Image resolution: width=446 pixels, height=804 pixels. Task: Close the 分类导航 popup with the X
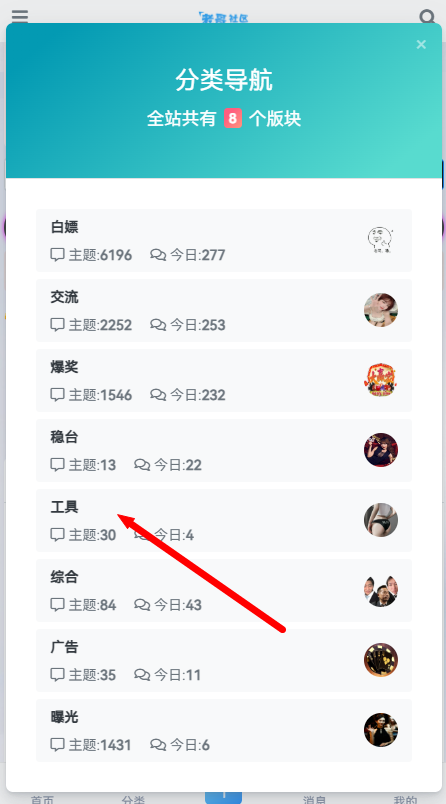click(421, 45)
